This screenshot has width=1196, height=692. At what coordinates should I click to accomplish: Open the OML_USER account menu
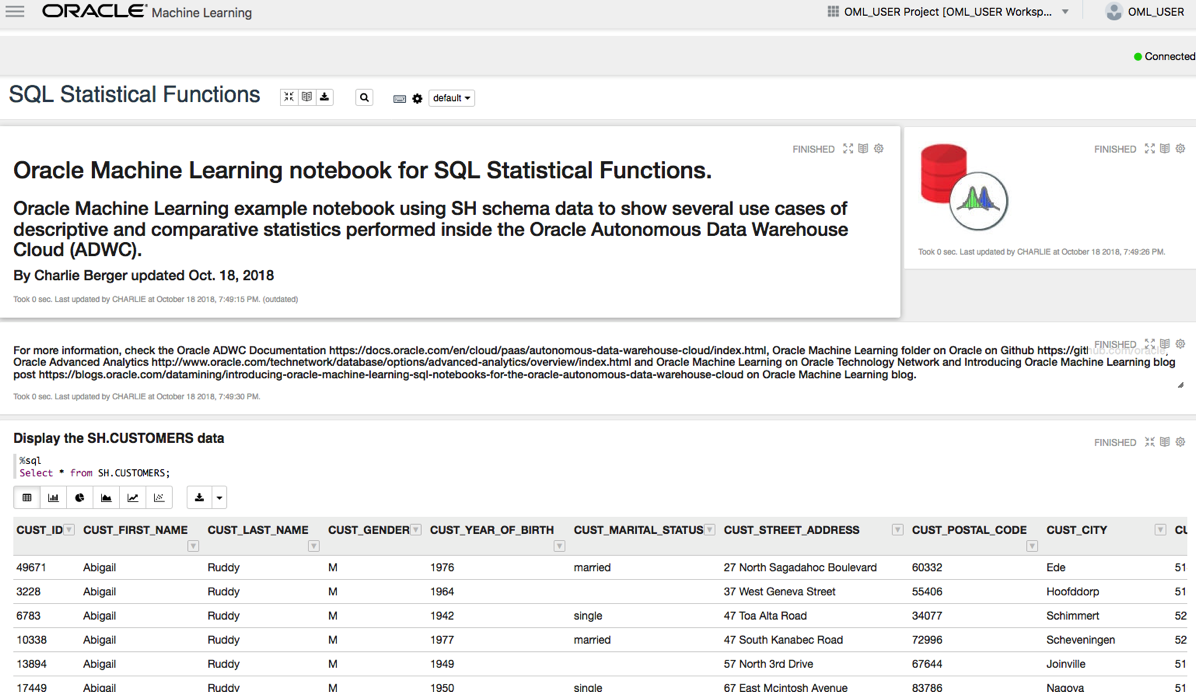point(1156,11)
